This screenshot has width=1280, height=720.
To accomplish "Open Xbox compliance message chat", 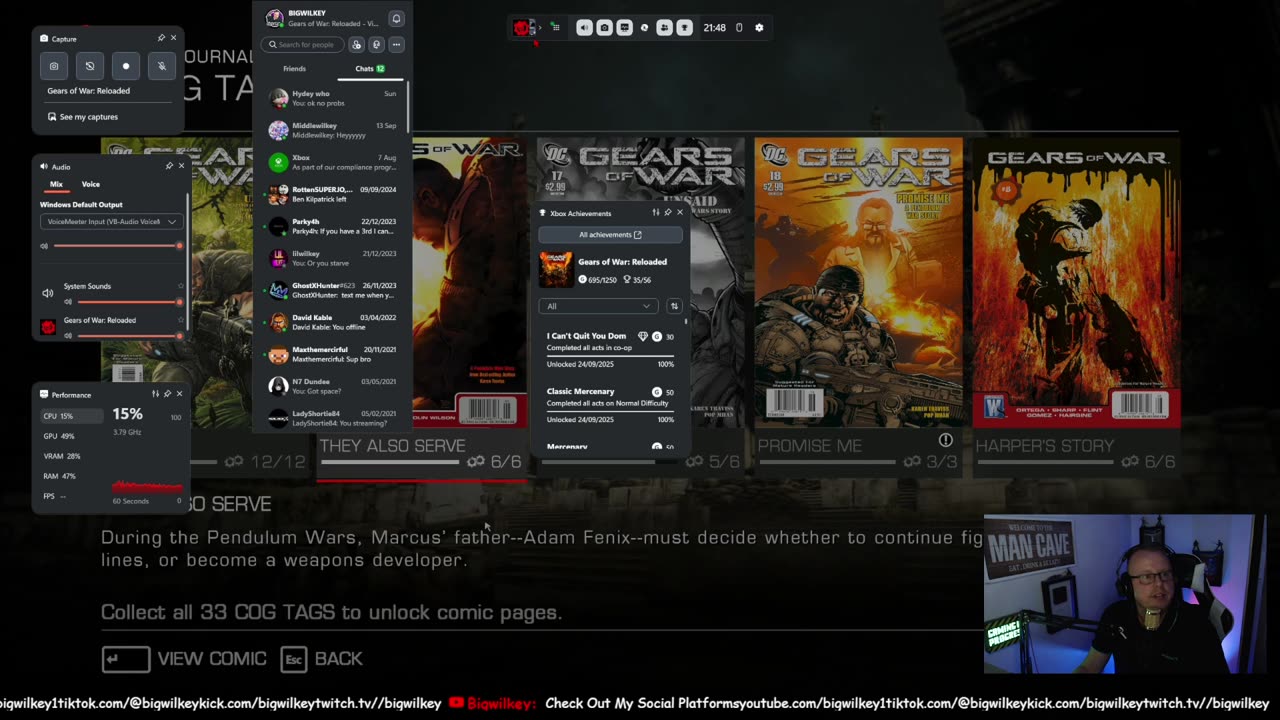I will [332, 162].
